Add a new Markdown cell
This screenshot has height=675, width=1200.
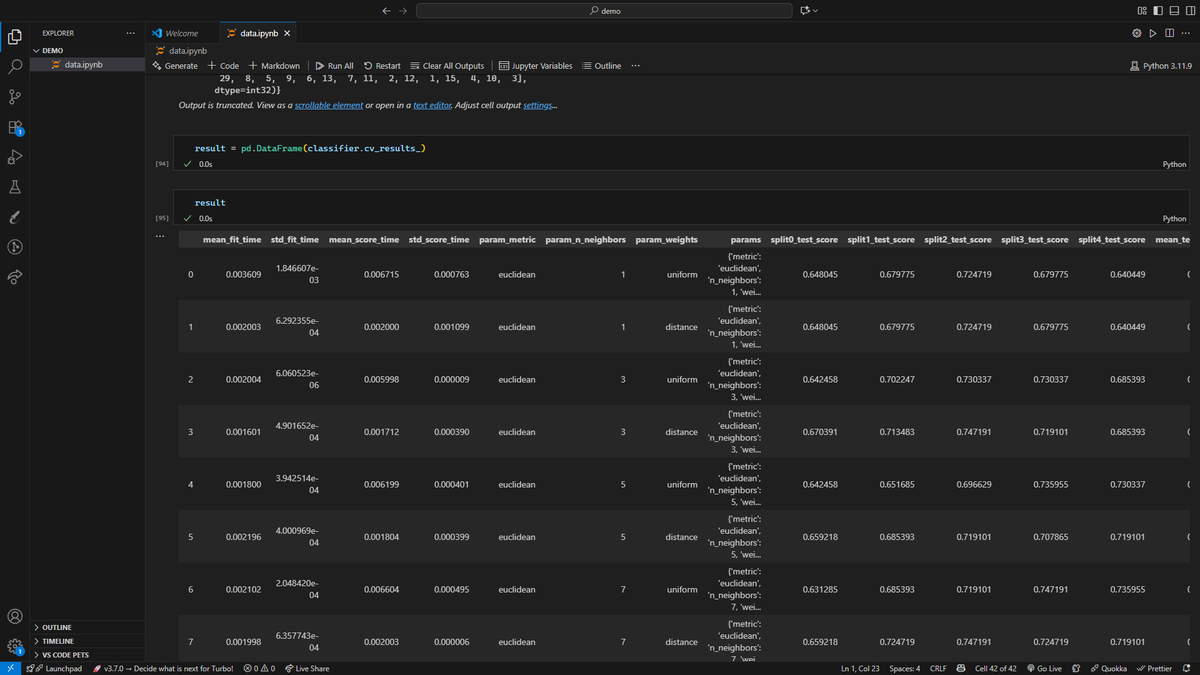[274, 66]
